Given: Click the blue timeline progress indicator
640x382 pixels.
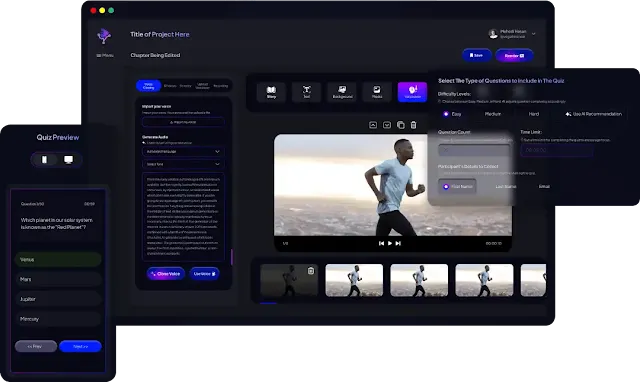Looking at the screenshot, I should click(268, 303).
